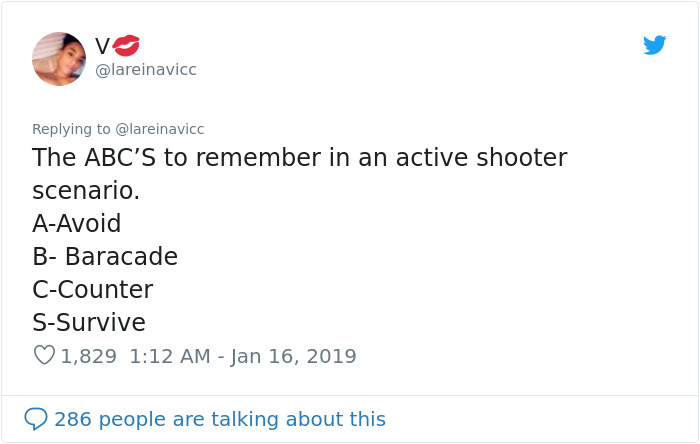Click the speech bubble conversation icon

[x=36, y=419]
